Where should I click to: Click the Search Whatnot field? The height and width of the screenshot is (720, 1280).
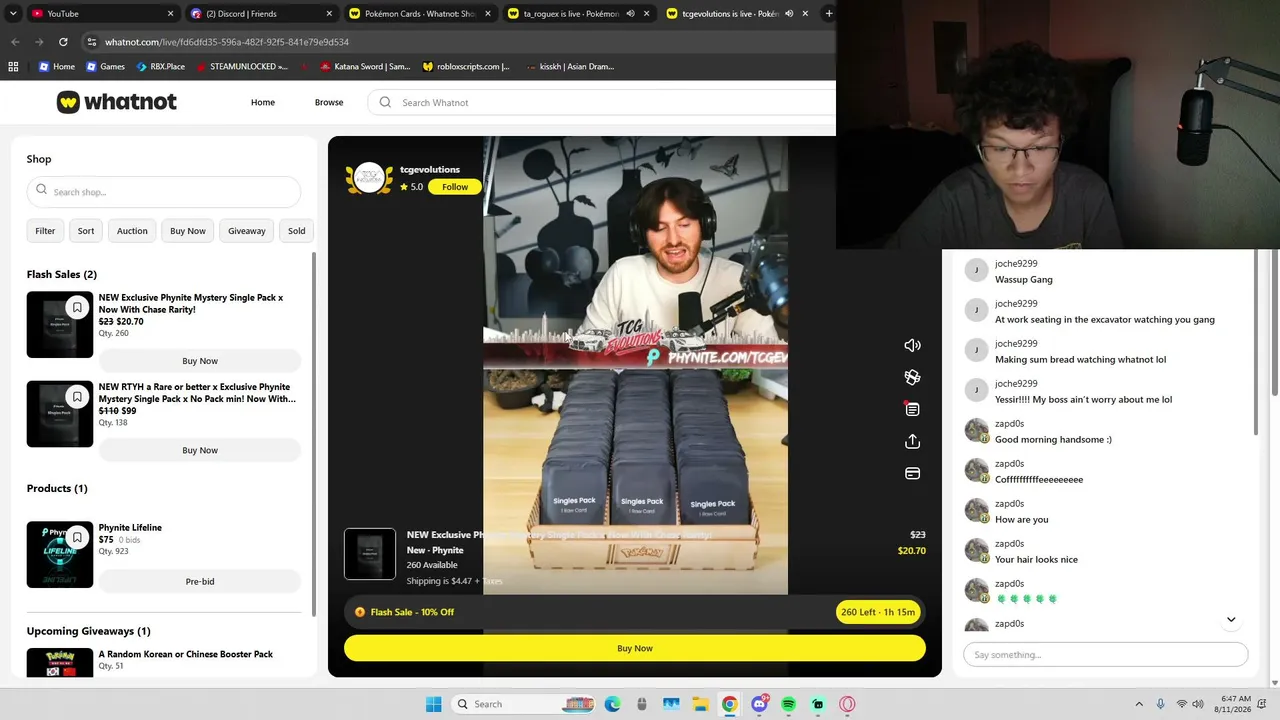[x=602, y=102]
